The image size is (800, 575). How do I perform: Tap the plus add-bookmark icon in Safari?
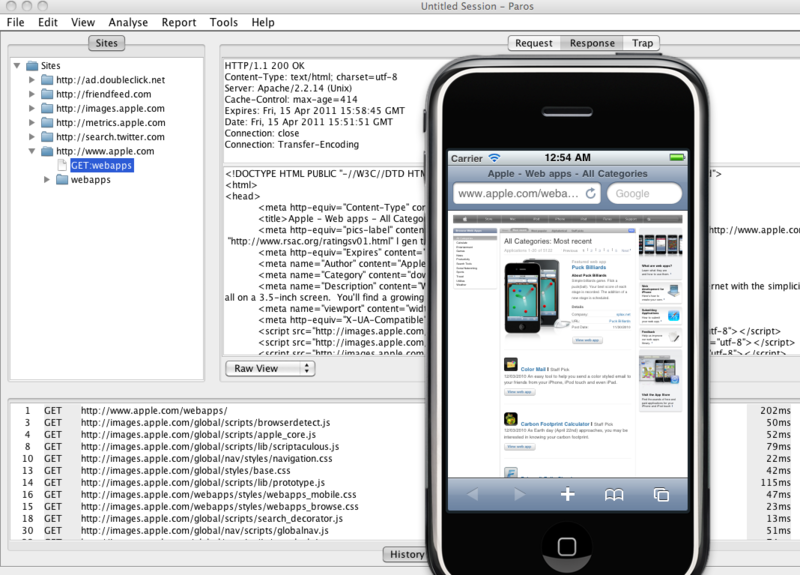[567, 494]
